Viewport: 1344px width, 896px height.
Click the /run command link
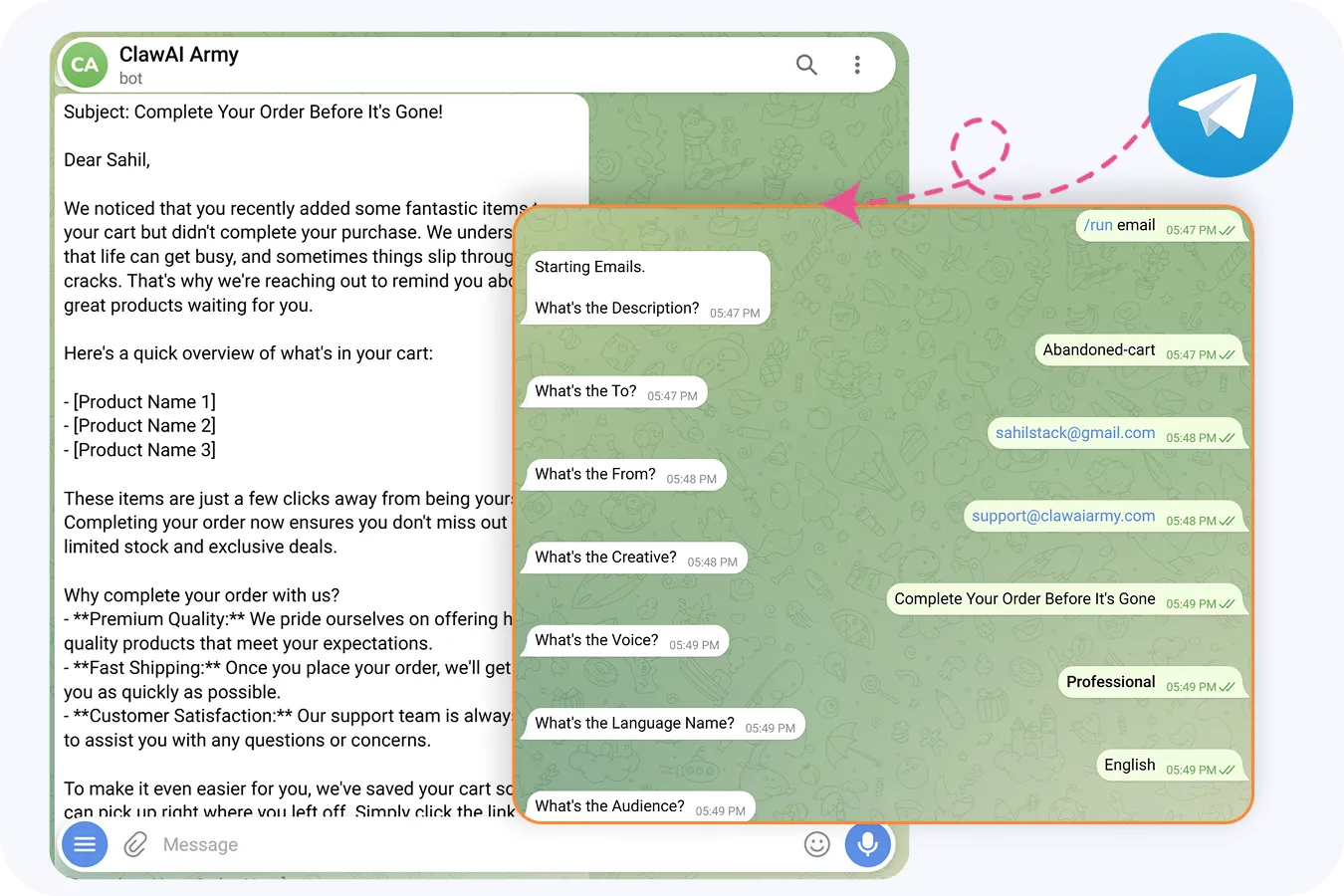click(x=1098, y=225)
